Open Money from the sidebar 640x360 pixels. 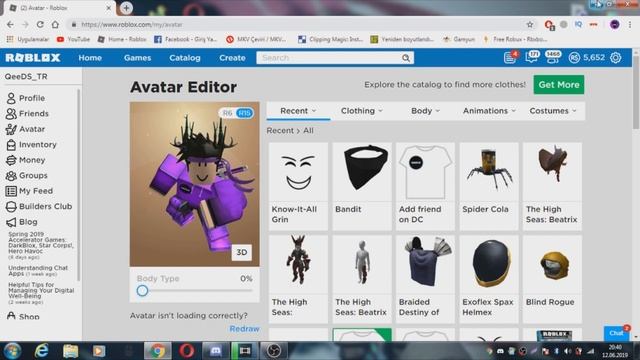coord(25,160)
